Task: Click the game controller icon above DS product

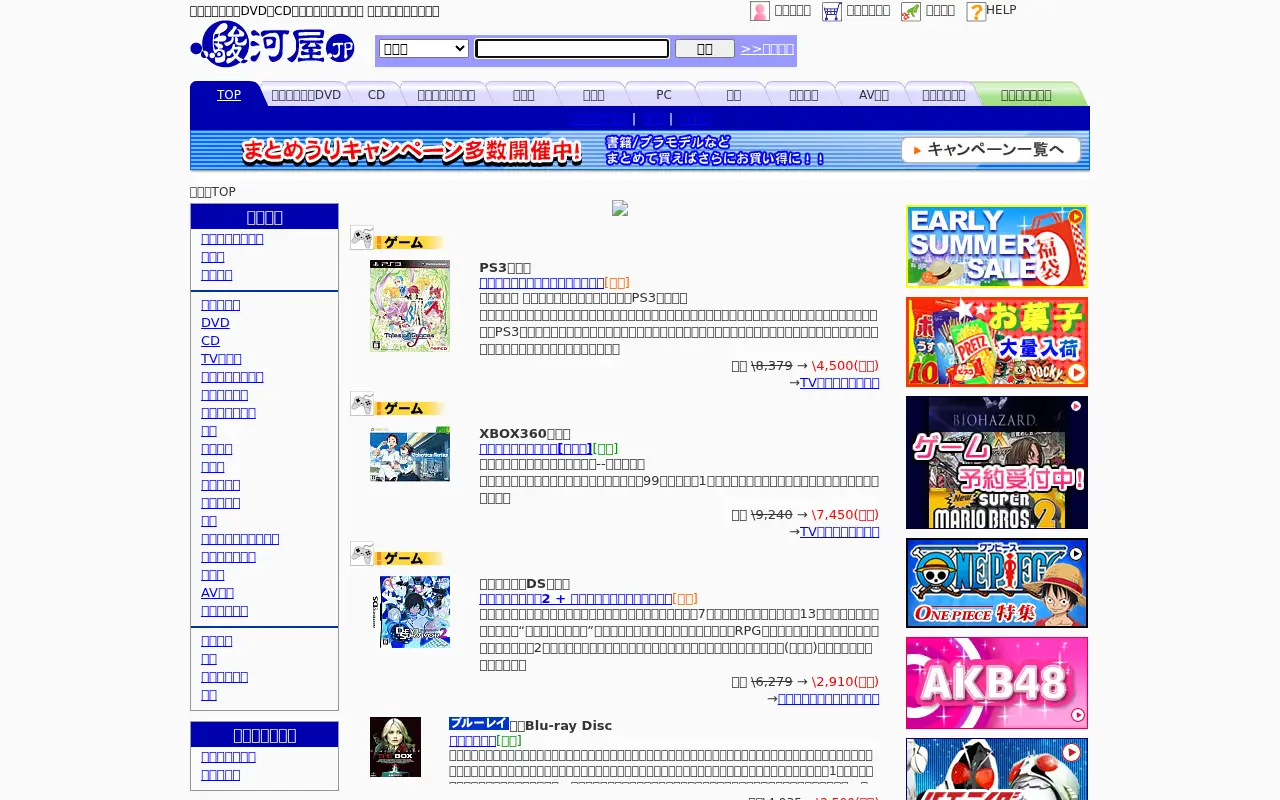Action: point(362,554)
